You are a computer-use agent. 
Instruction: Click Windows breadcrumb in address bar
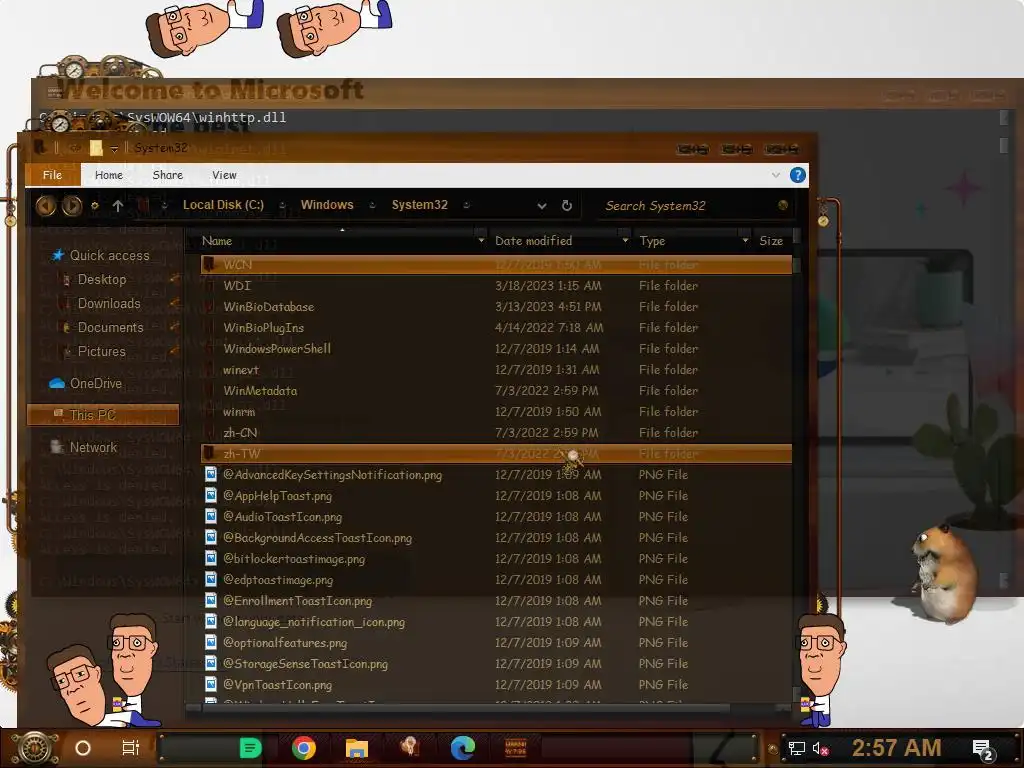327,205
